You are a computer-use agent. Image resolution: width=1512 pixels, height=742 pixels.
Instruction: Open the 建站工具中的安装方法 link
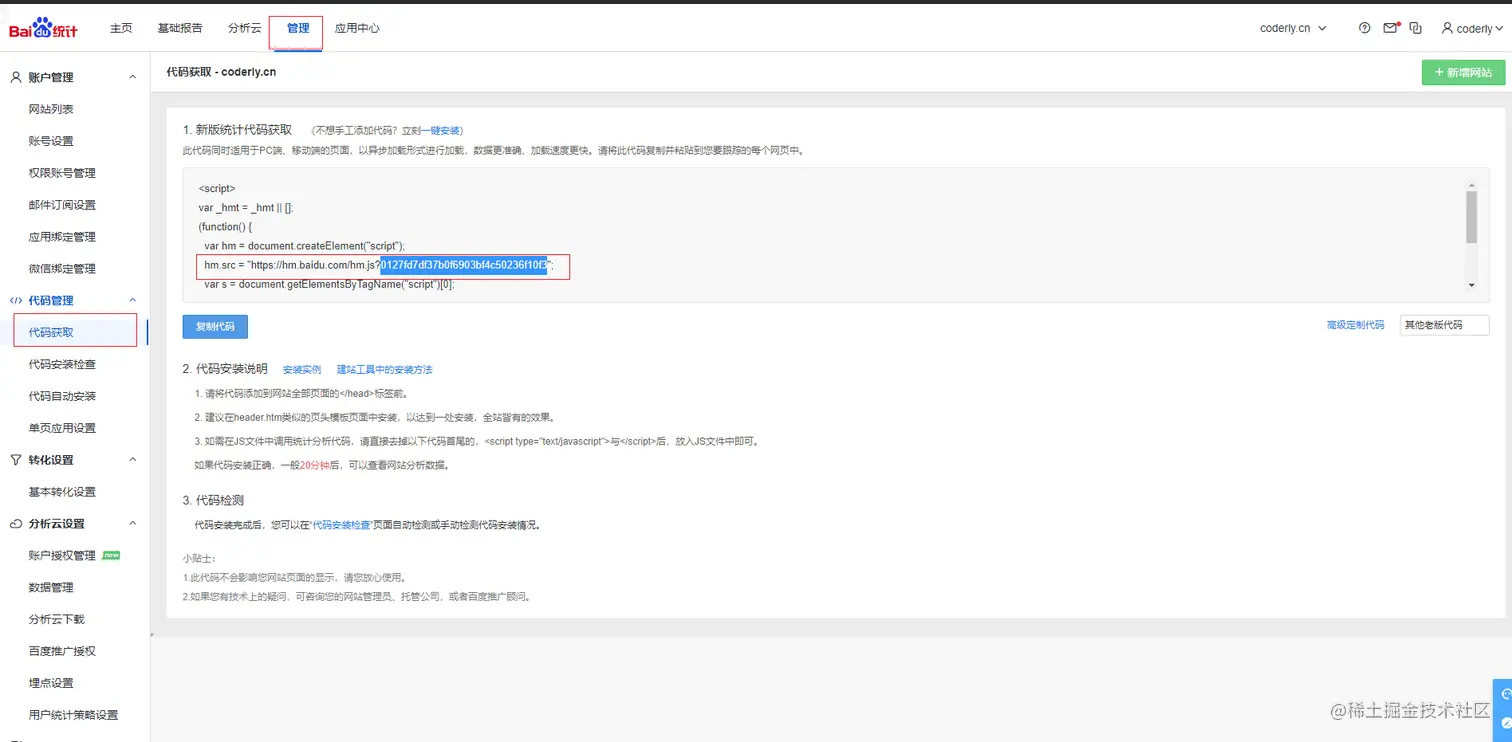coord(384,370)
